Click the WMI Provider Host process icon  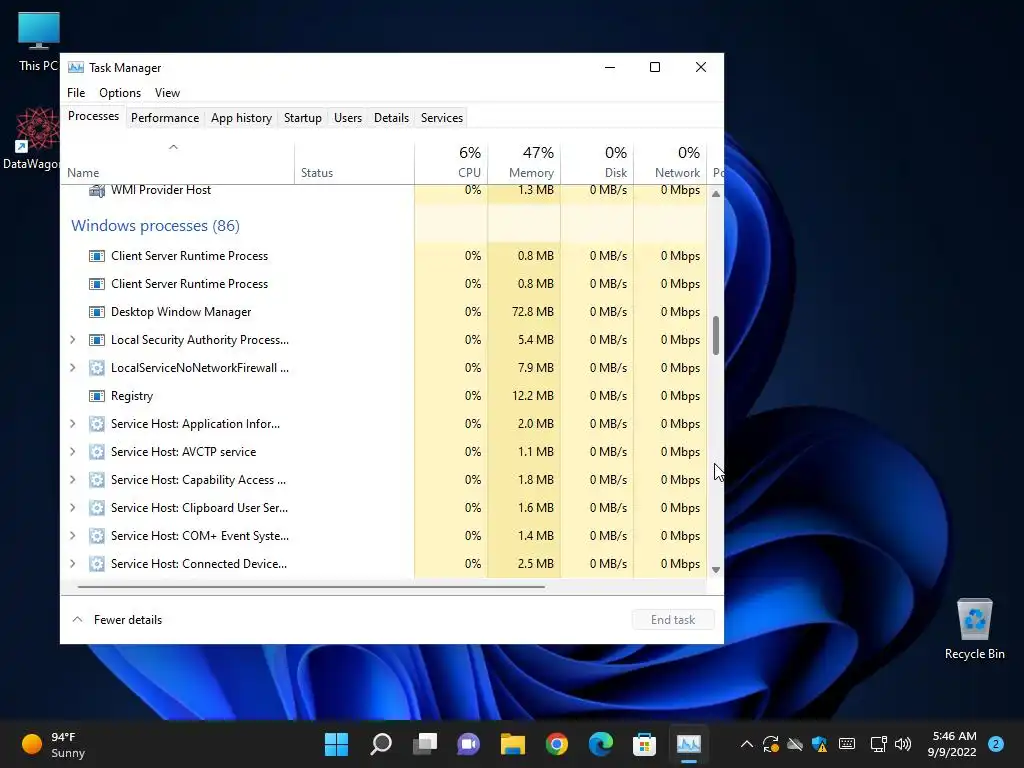[97, 190]
